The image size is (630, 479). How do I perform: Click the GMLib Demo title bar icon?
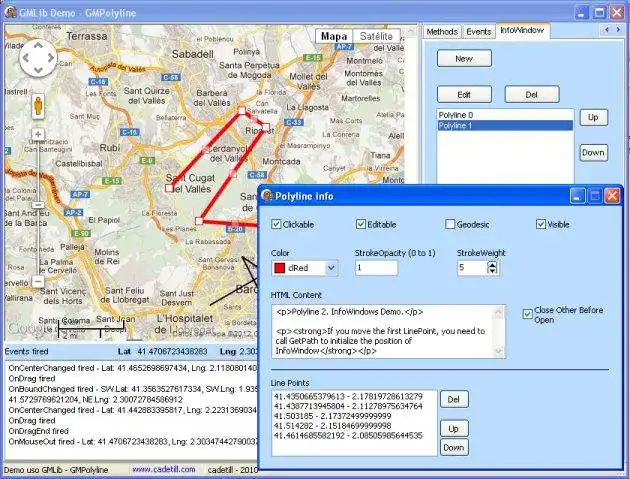(10, 12)
